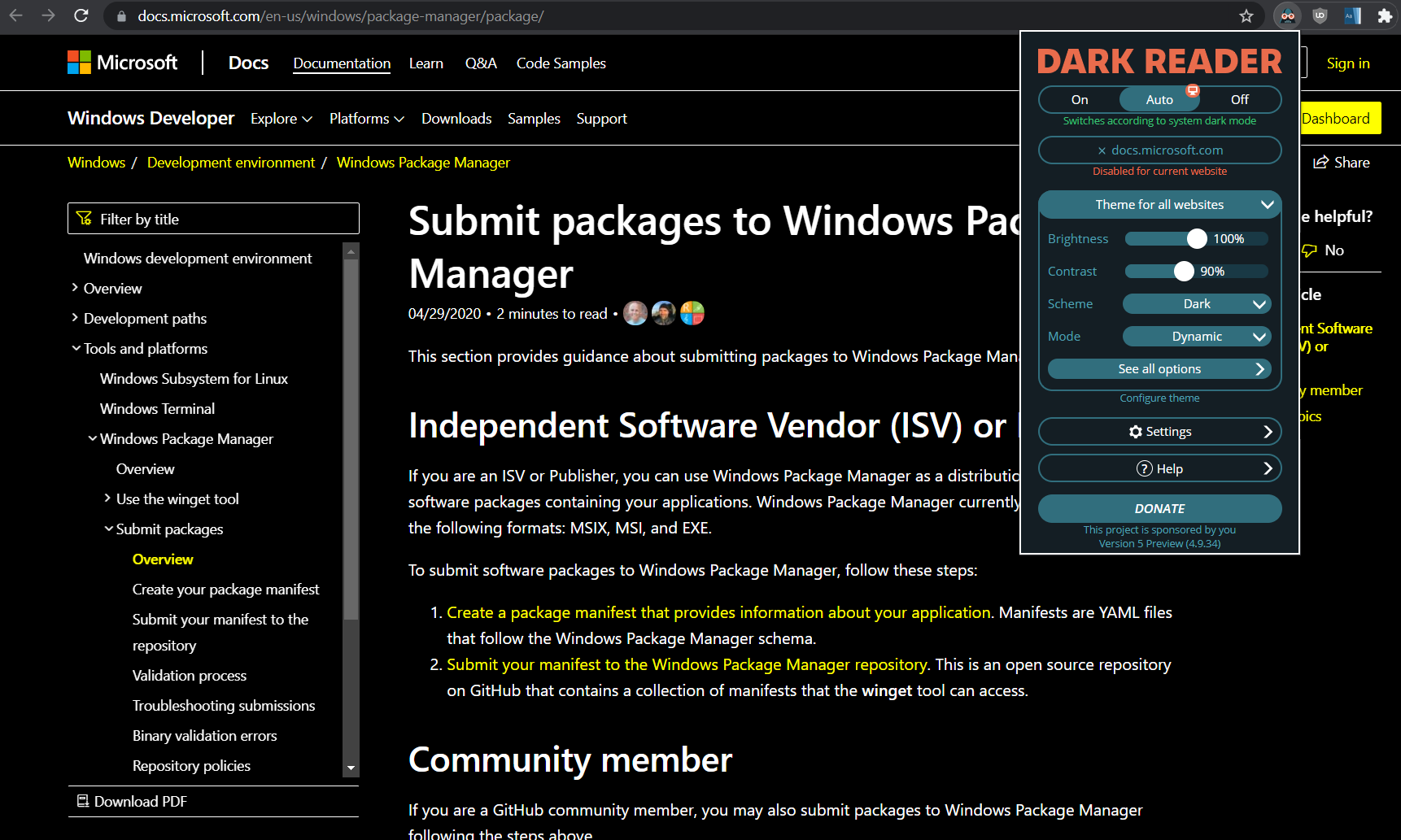Open the Dark Reader extension icon
This screenshot has width=1401, height=840.
click(1287, 15)
